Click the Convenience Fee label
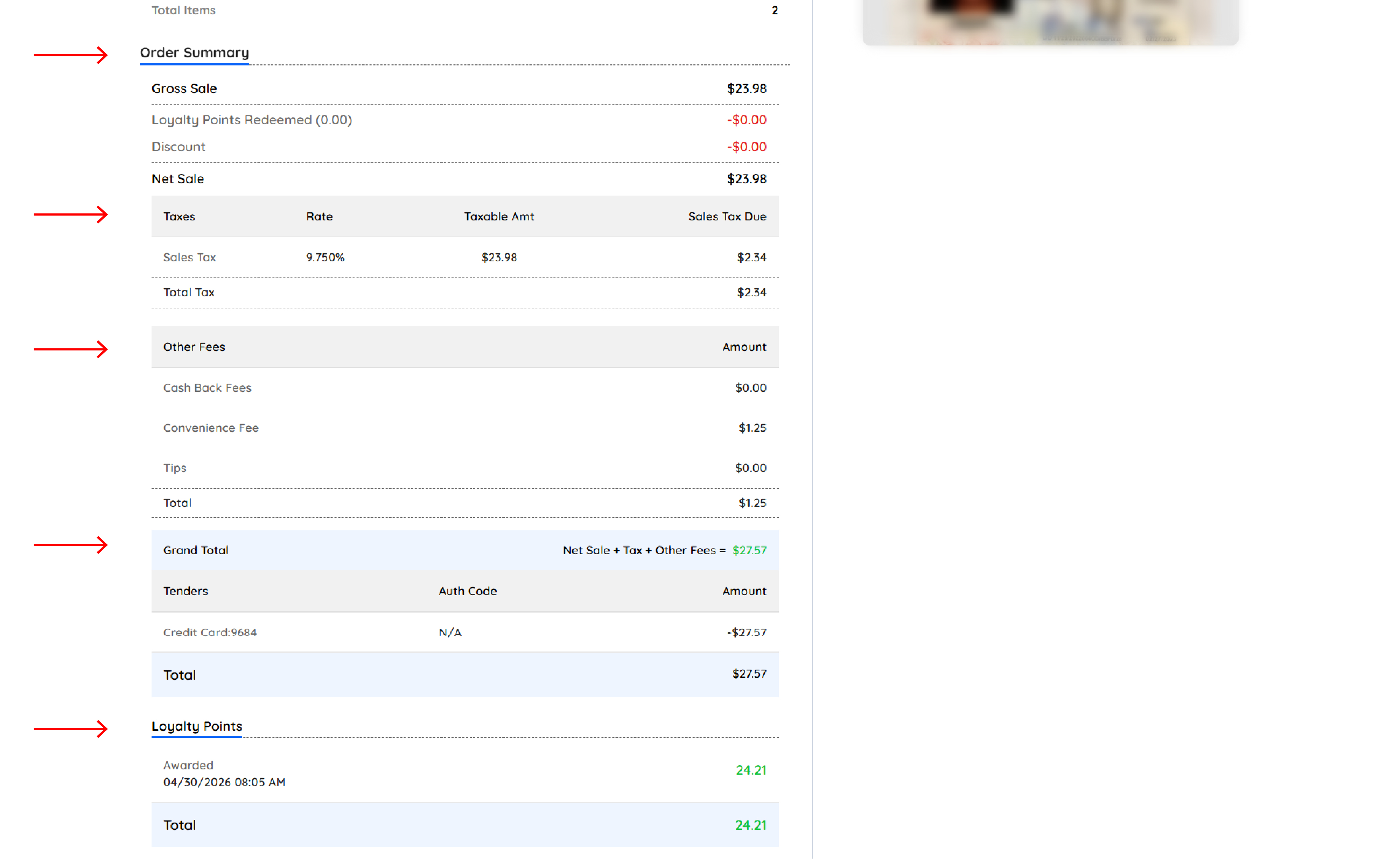 211,428
